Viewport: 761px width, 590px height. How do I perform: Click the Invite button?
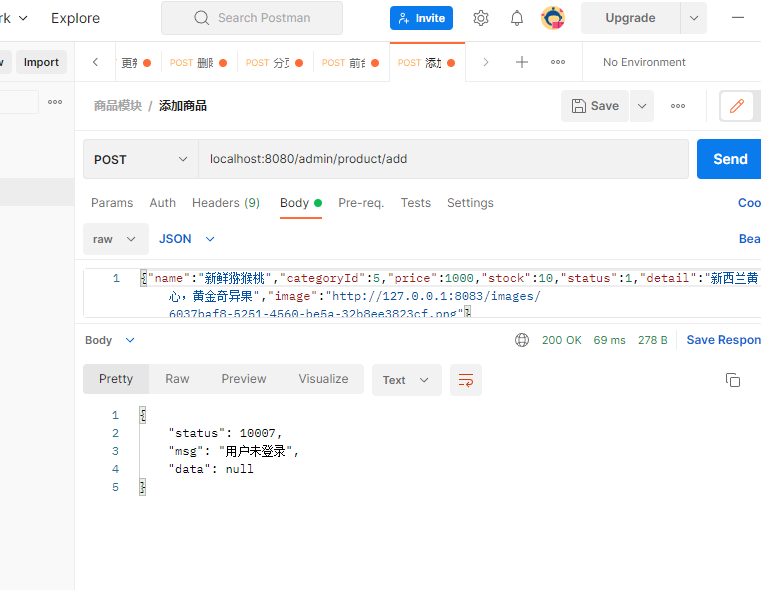click(x=421, y=18)
